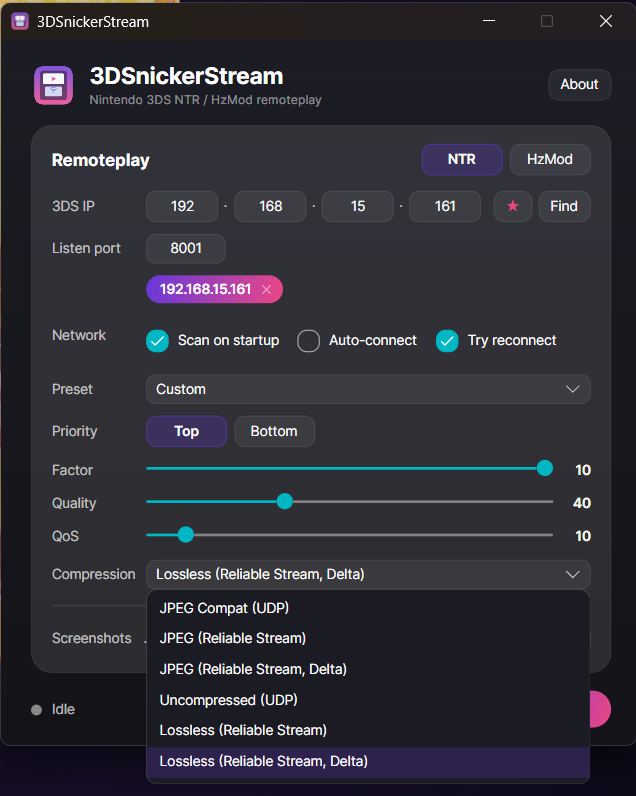Choose Uncompressed (UDP) option

368,700
